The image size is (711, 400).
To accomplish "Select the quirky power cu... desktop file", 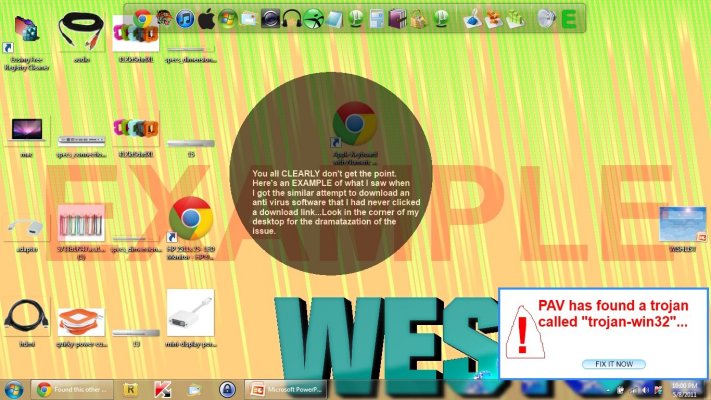I will pos(82,327).
